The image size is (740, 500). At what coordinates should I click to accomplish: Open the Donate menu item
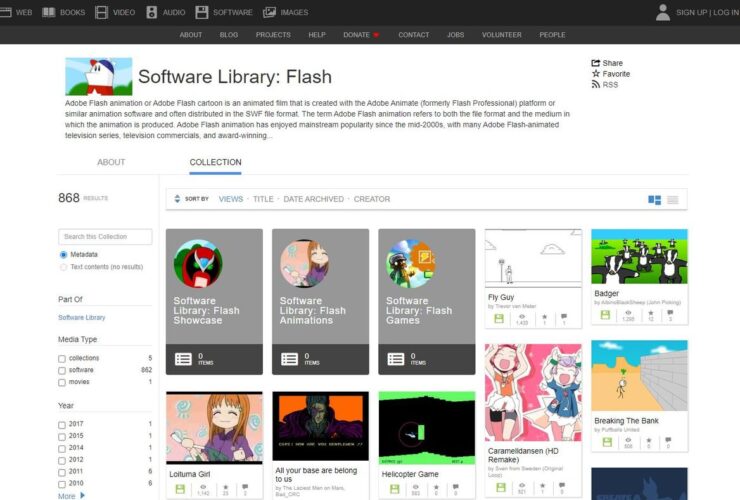pyautogui.click(x=356, y=35)
